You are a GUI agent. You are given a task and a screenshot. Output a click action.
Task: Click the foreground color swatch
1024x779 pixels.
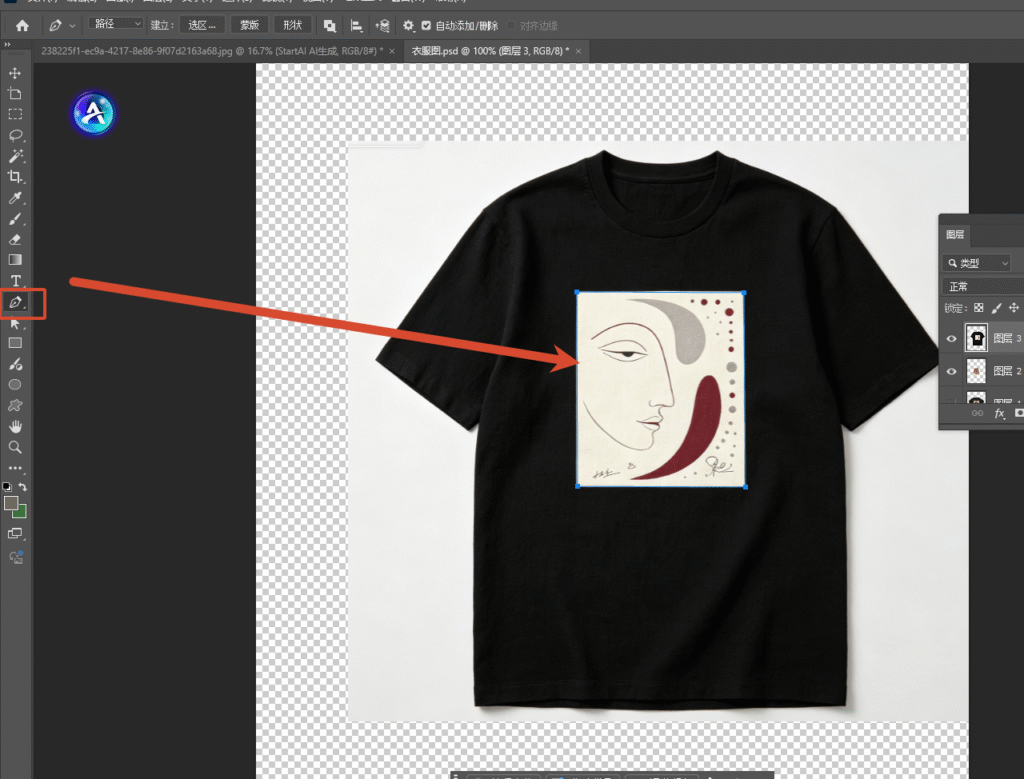10,503
